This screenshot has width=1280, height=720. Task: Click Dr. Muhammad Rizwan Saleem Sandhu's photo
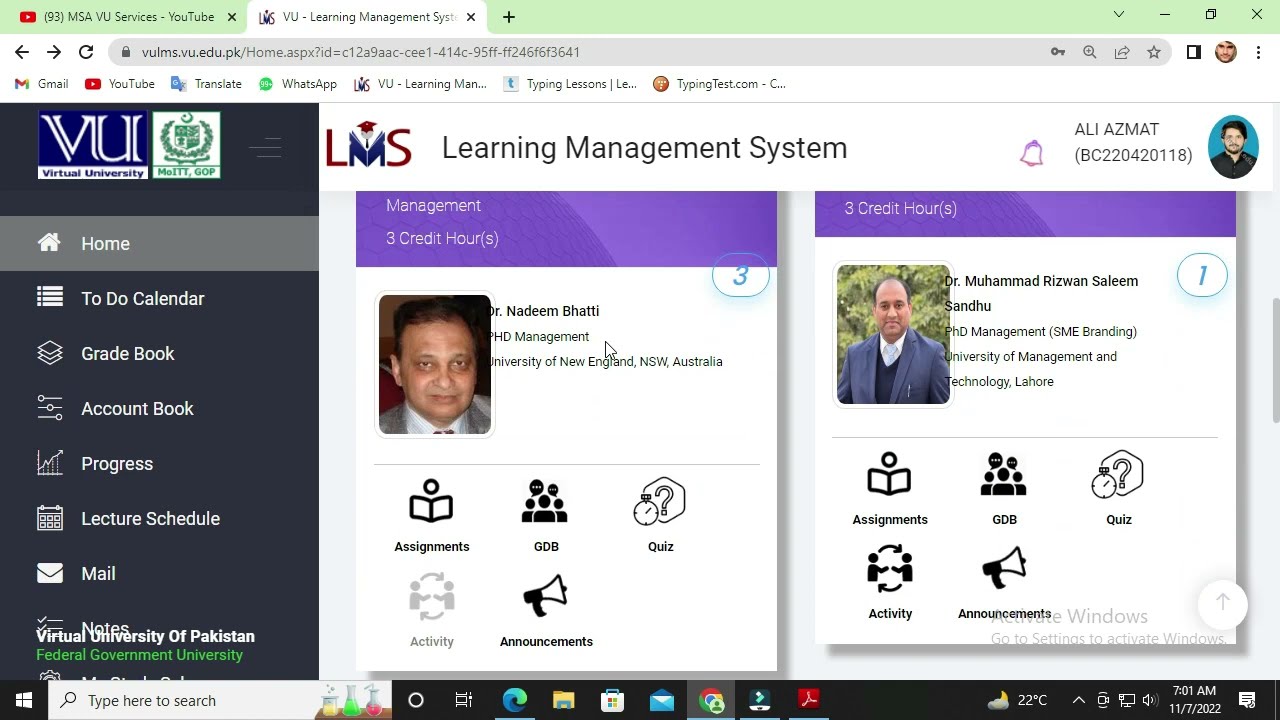893,334
